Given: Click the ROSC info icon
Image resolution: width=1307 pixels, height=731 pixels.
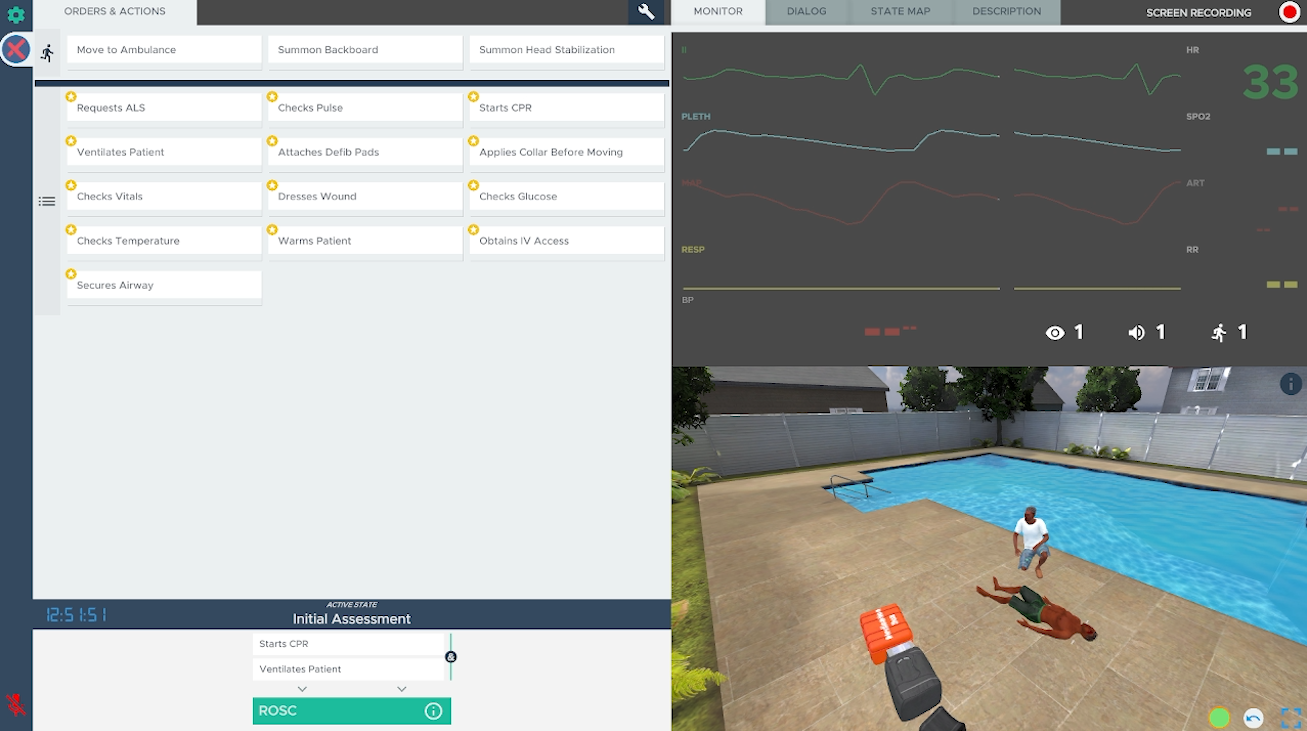Looking at the screenshot, I should coord(433,711).
